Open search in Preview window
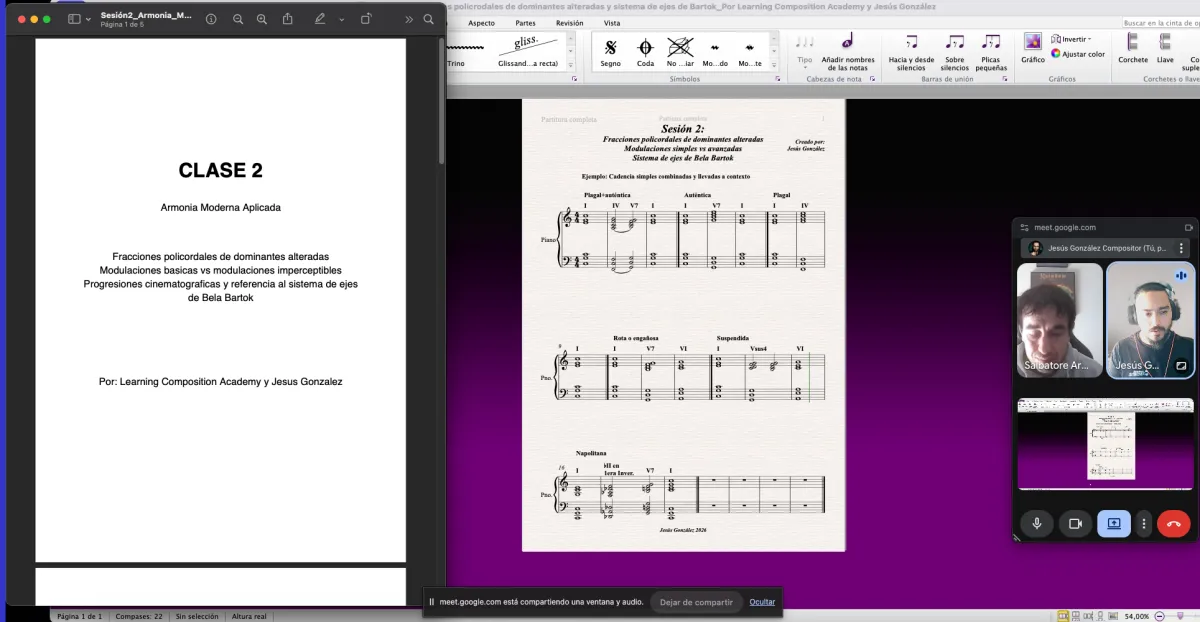This screenshot has width=1200, height=622. (428, 19)
